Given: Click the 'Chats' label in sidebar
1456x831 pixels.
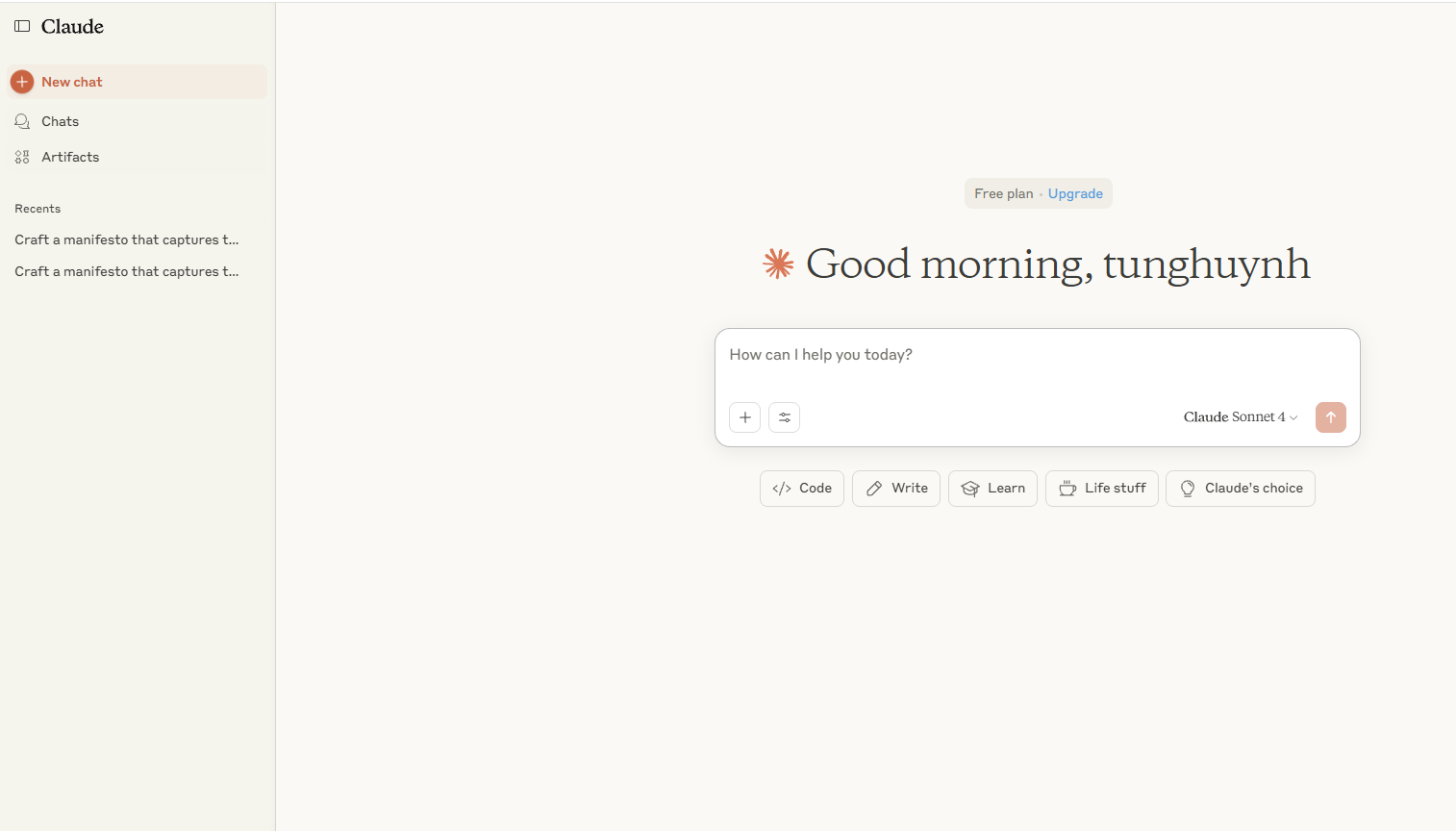Looking at the screenshot, I should pos(61,121).
